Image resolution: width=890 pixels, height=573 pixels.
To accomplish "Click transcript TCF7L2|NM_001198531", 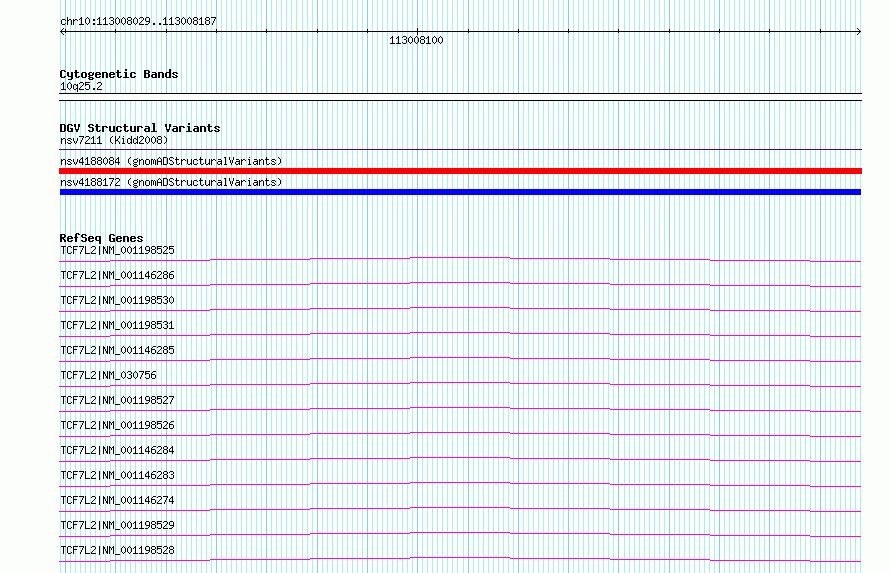I will 117,325.
